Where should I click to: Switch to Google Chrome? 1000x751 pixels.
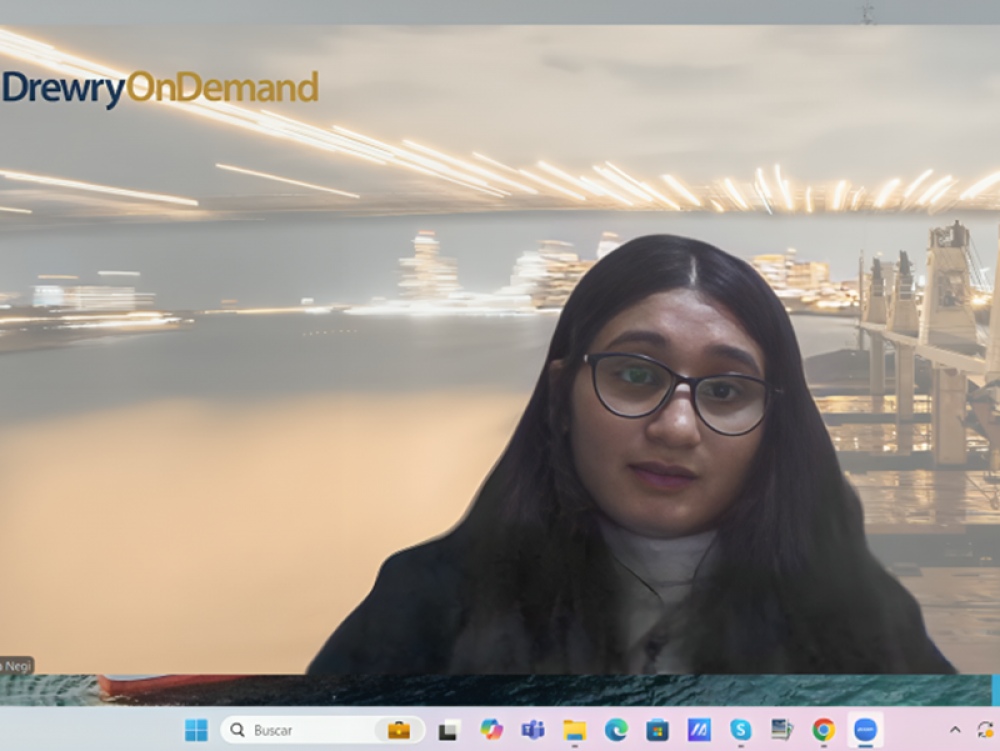pos(823,730)
